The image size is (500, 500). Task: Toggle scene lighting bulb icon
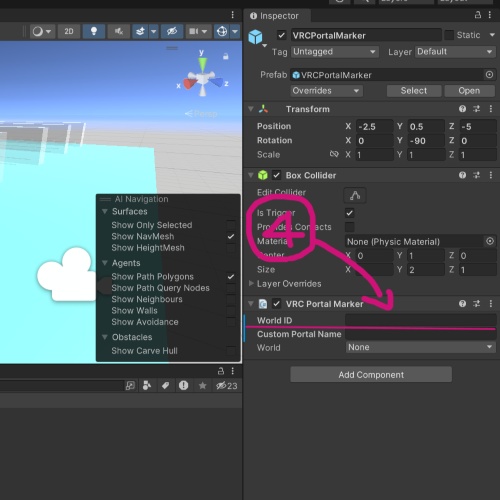tap(94, 32)
